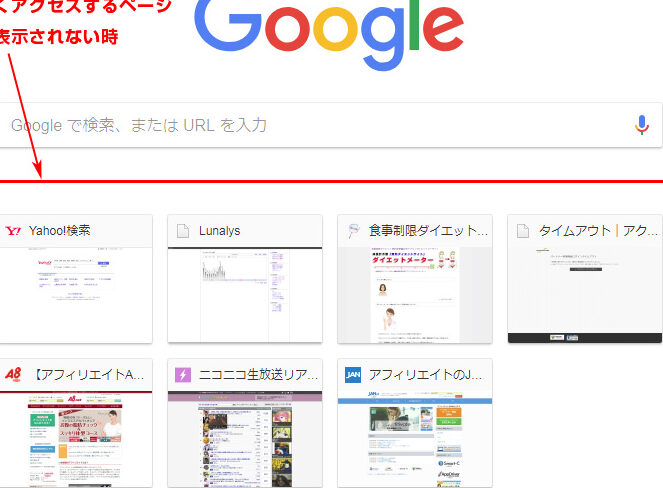Image resolution: width=663 pixels, height=488 pixels.
Task: Click the ダイエットメーター page thumbnail
Action: click(x=415, y=295)
